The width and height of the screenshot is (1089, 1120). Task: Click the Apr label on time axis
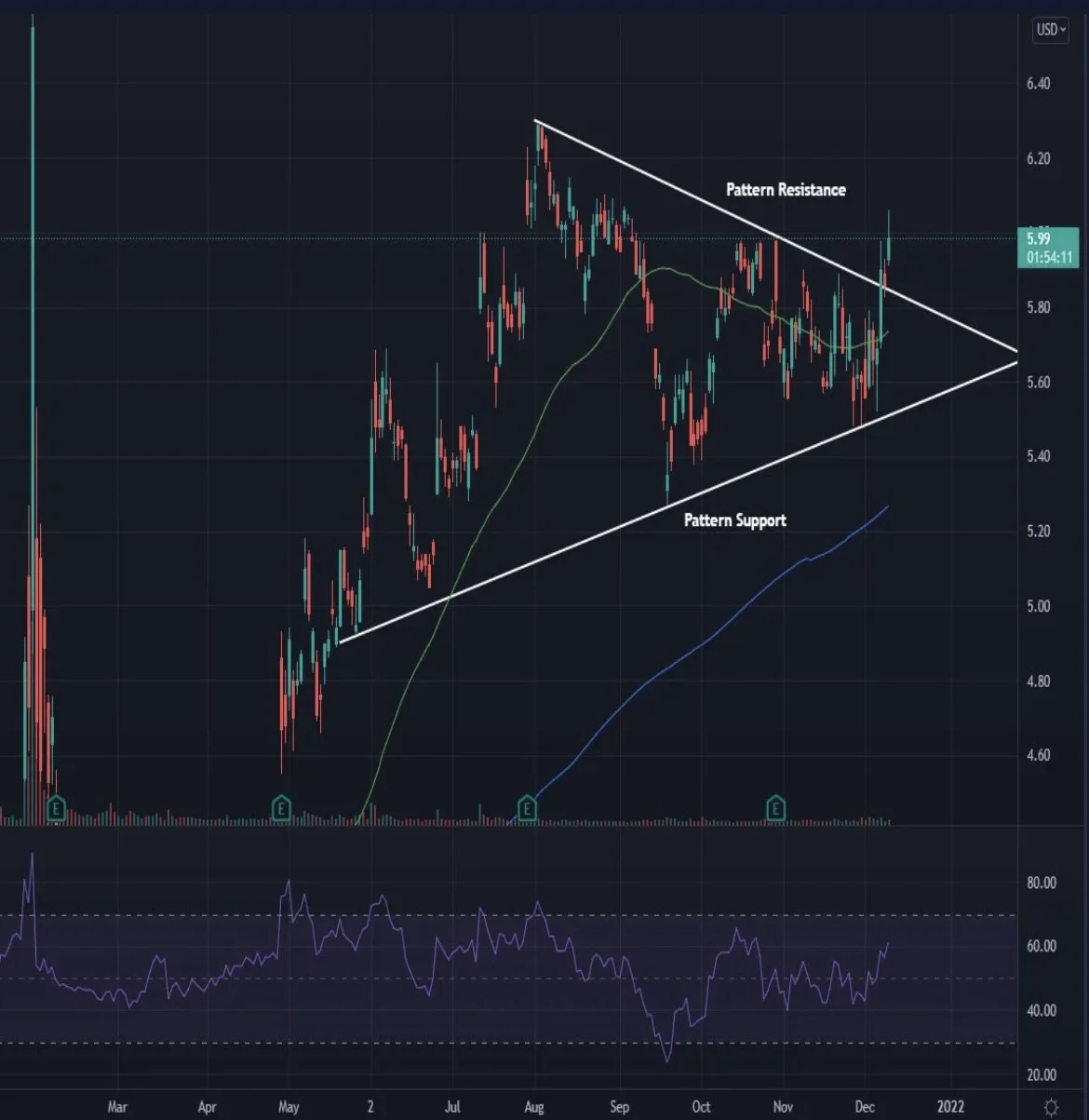coord(207,1107)
